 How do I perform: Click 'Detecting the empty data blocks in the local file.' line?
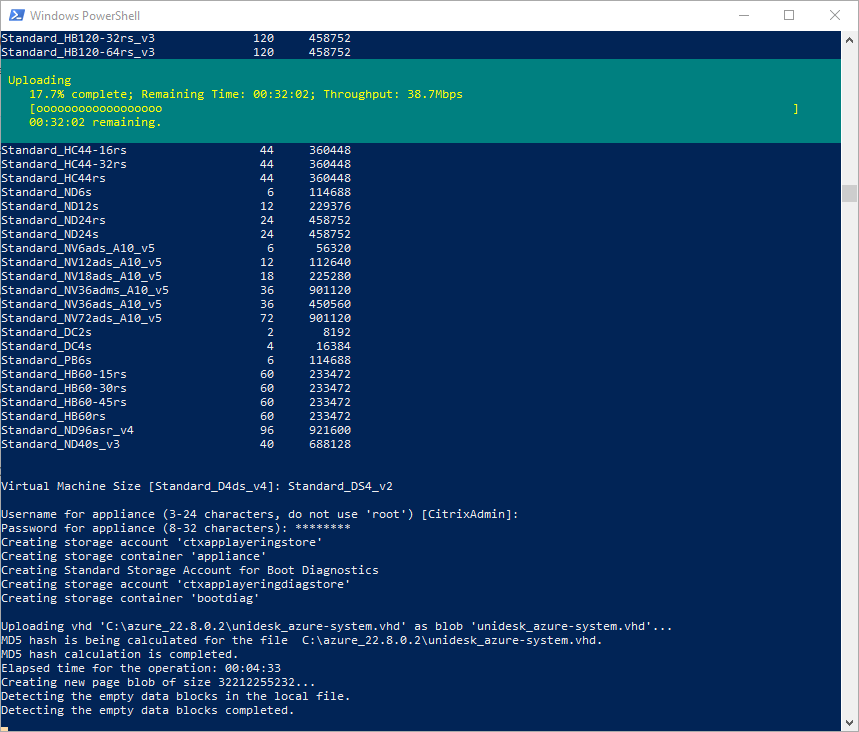point(176,696)
